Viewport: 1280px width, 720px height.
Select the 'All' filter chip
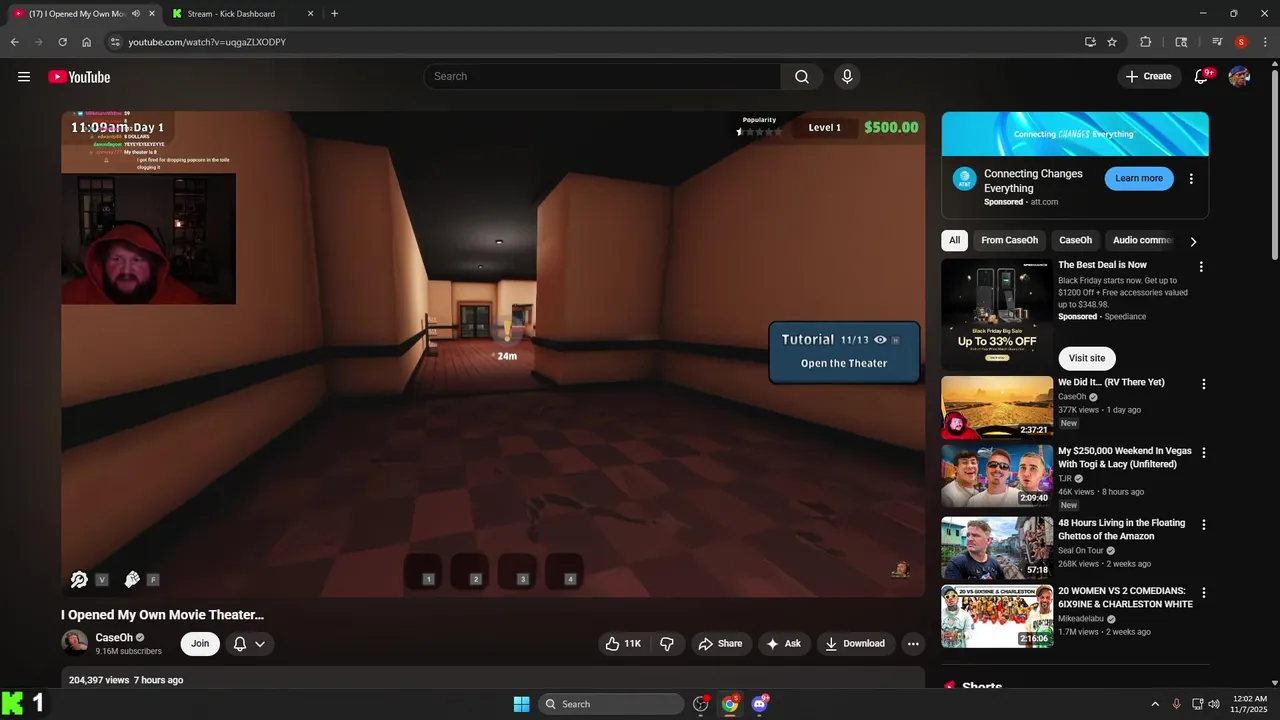(x=954, y=240)
